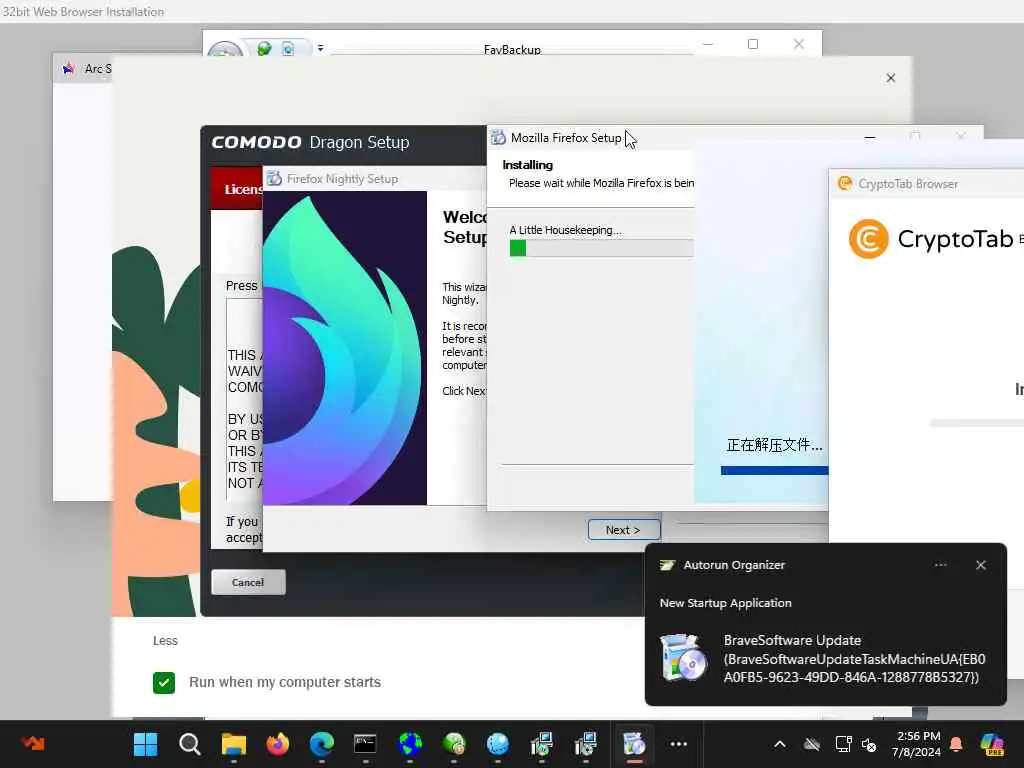Toggle Run when my computer starts checkbox
1024x768 pixels.
tap(164, 682)
